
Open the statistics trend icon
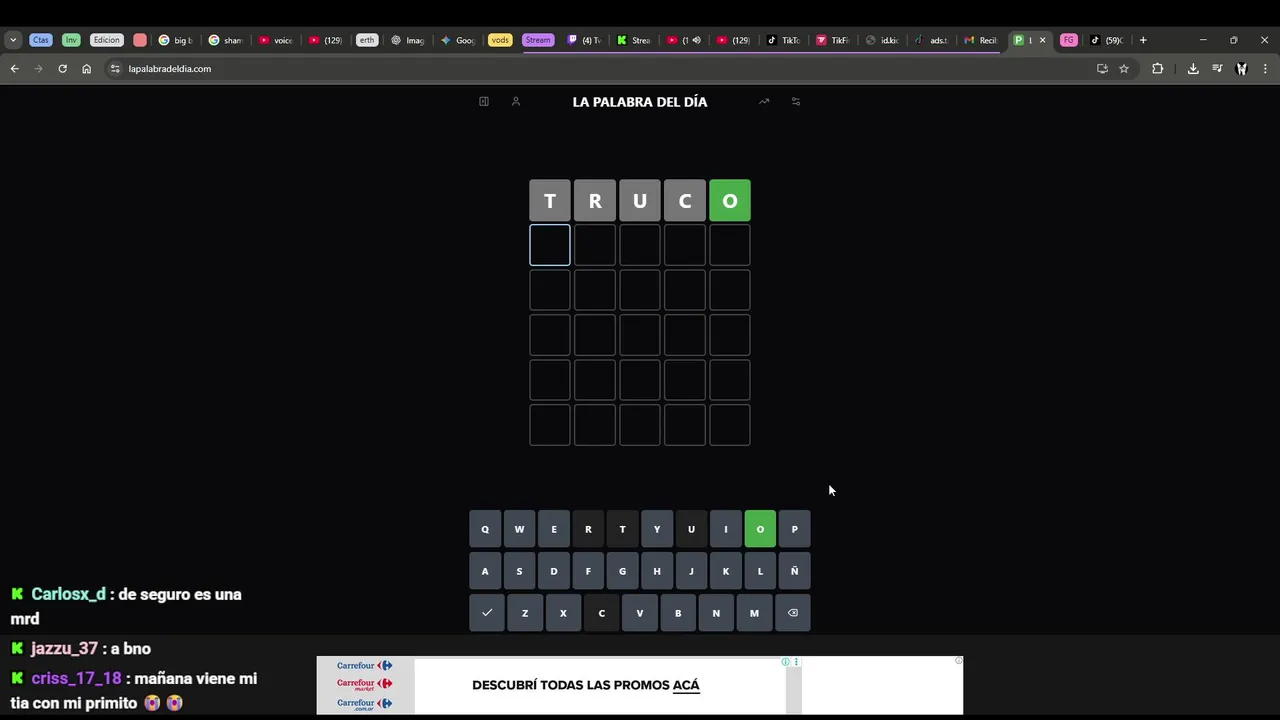pos(764,101)
